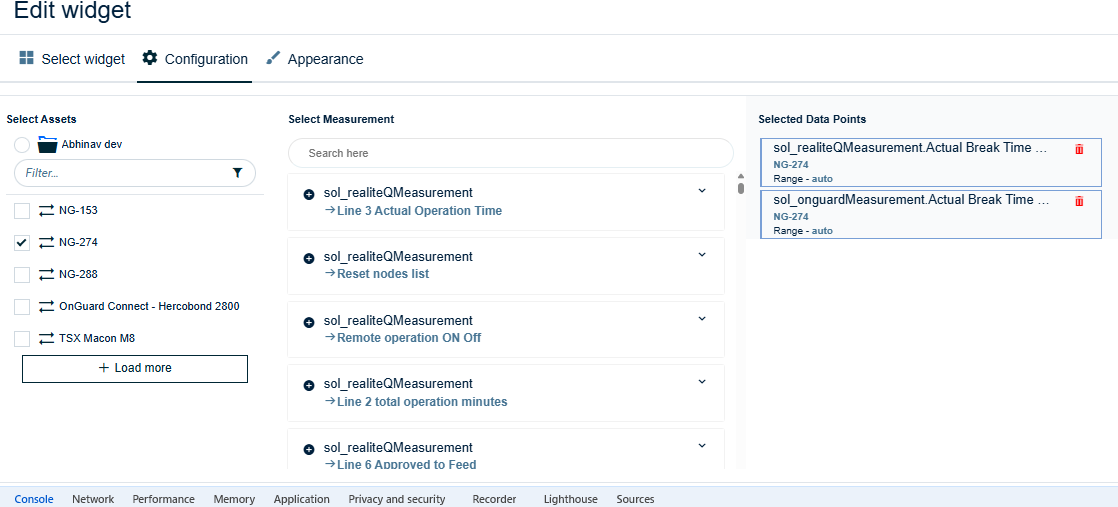Image resolution: width=1118 pixels, height=507 pixels.
Task: Click plus icon for Reset nodes list
Action: 309,258
